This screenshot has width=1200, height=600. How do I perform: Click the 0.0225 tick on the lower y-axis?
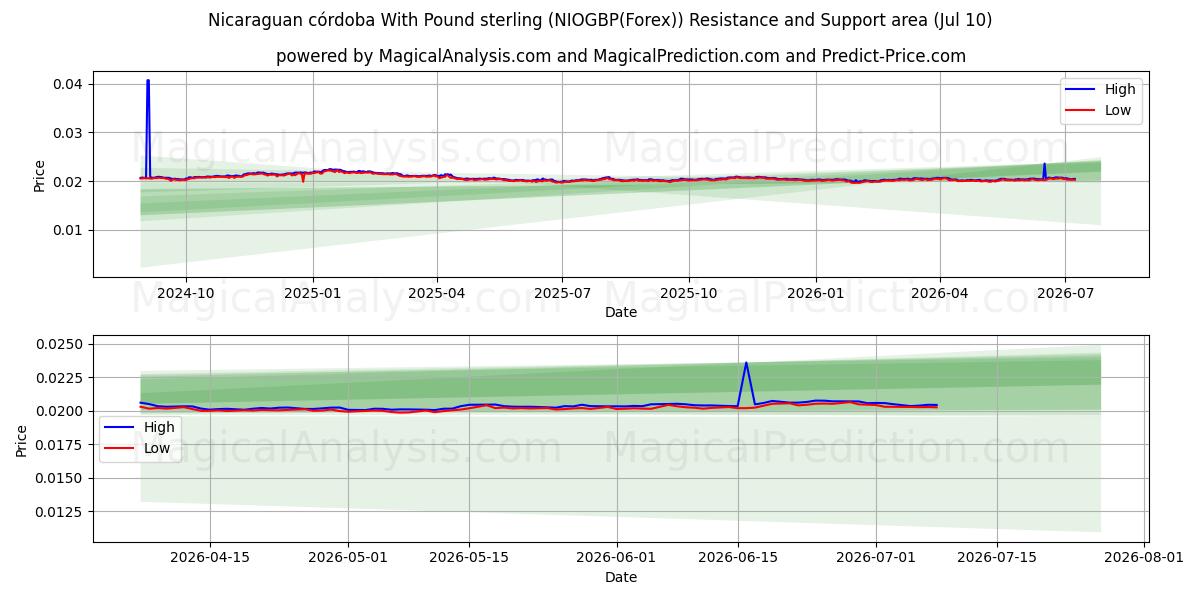tap(59, 378)
